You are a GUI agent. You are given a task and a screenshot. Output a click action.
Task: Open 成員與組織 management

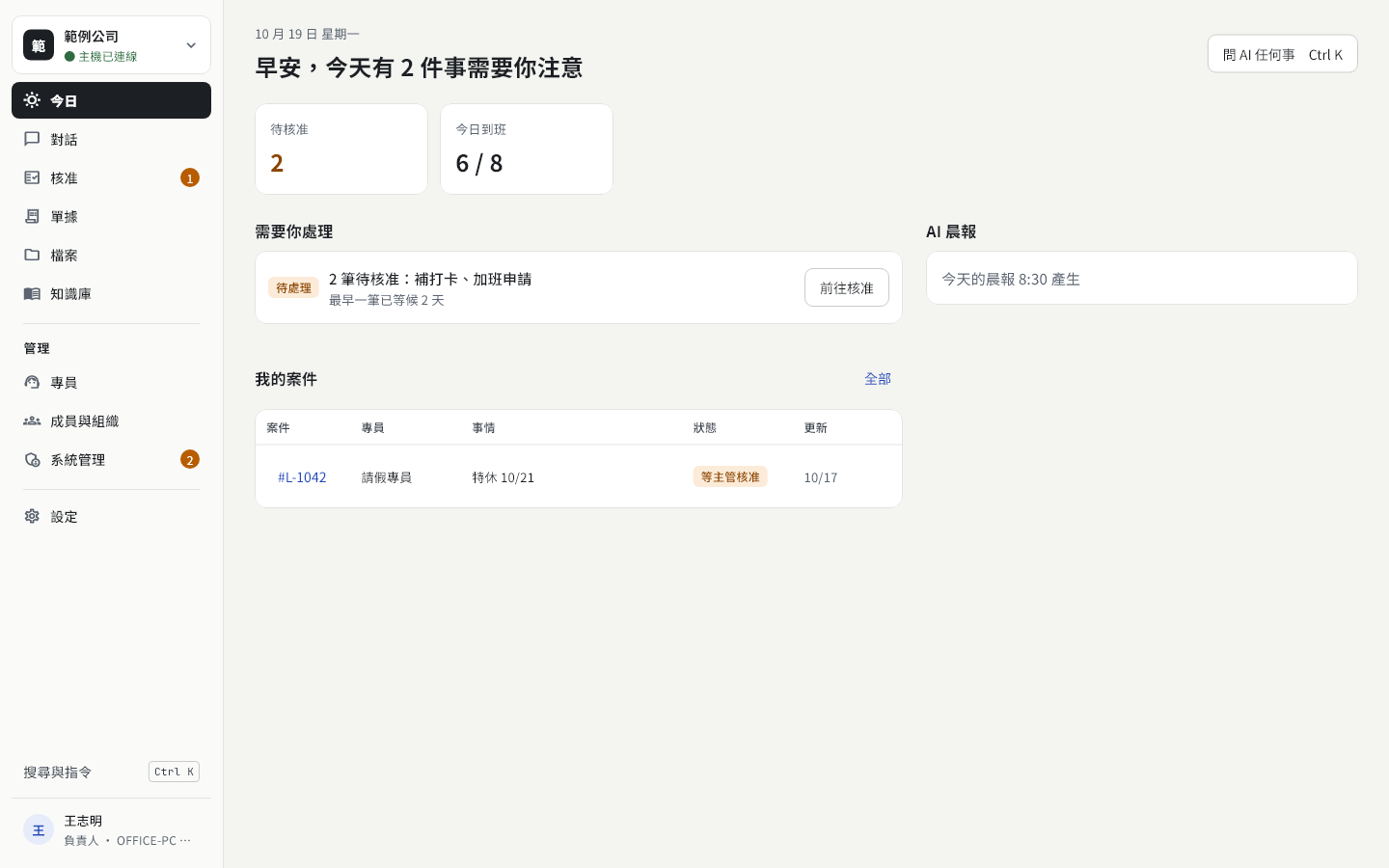coord(111,420)
